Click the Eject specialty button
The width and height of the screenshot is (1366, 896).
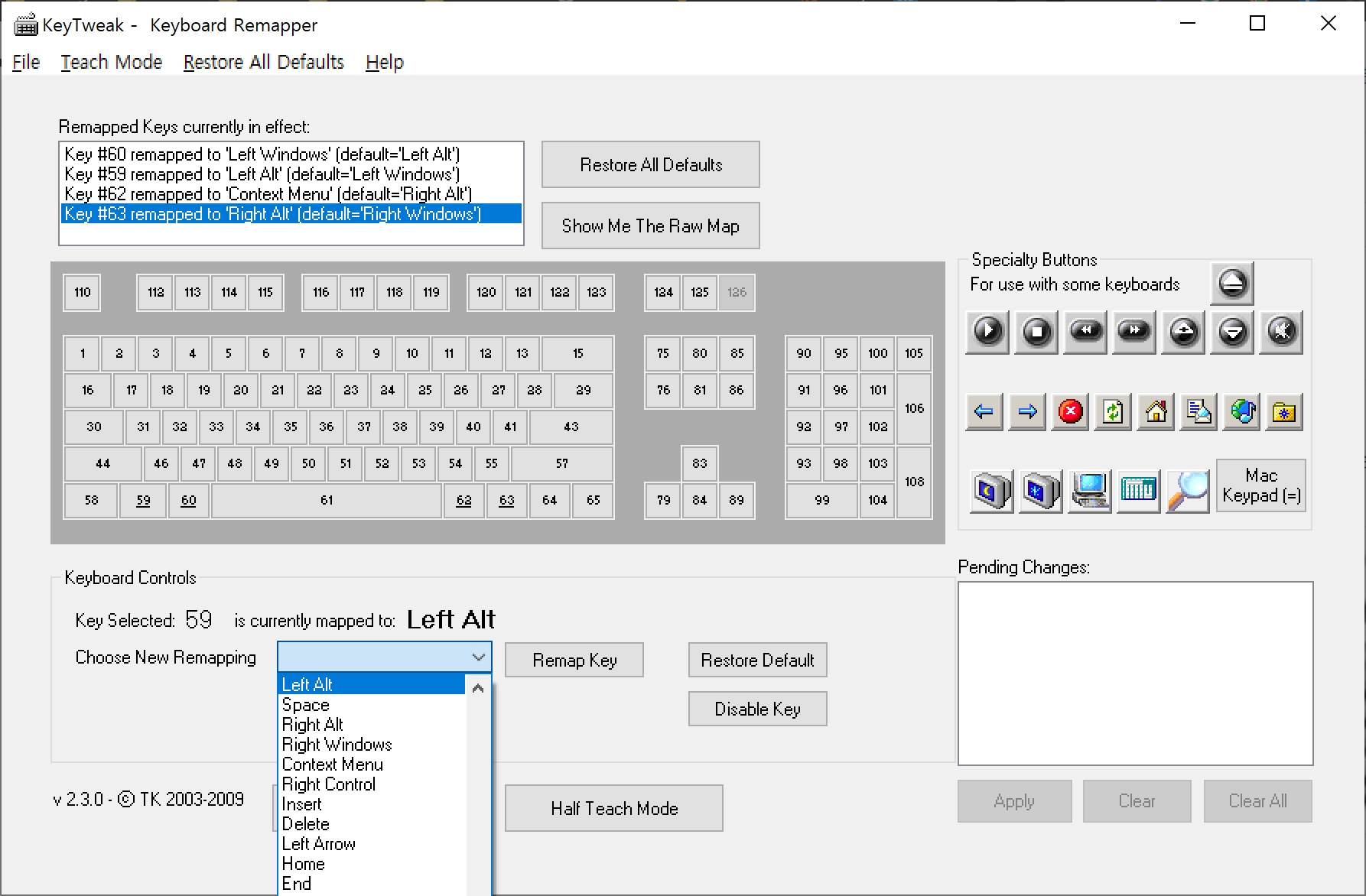point(1231,284)
